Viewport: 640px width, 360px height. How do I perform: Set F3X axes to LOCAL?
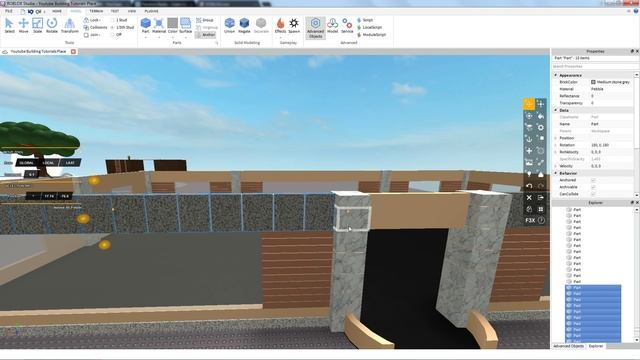point(48,162)
